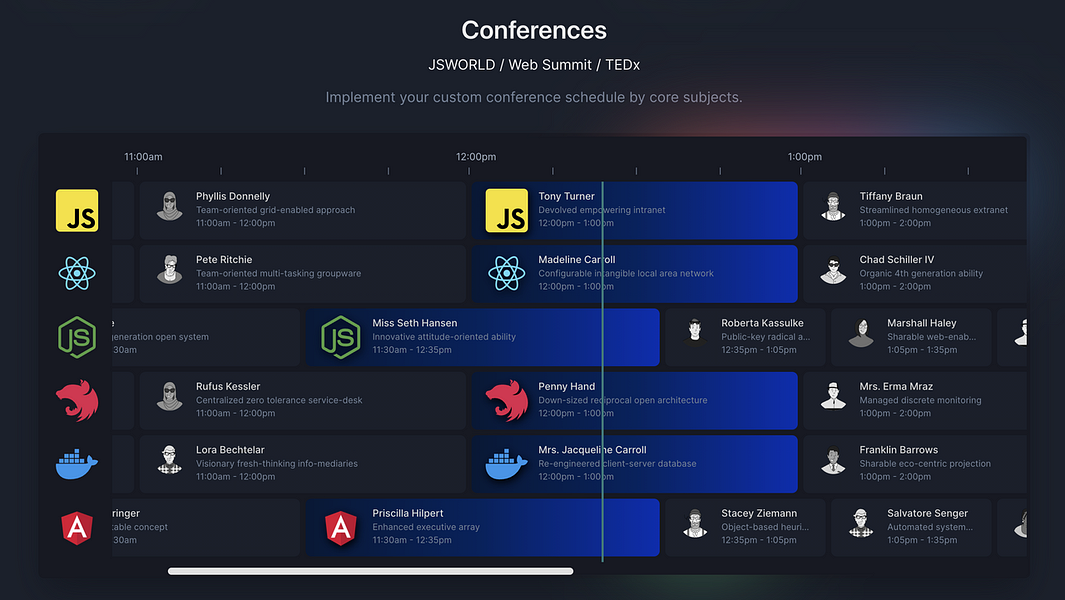The image size is (1065, 600).
Task: Click Tiffany Braun name text
Action: click(891, 196)
